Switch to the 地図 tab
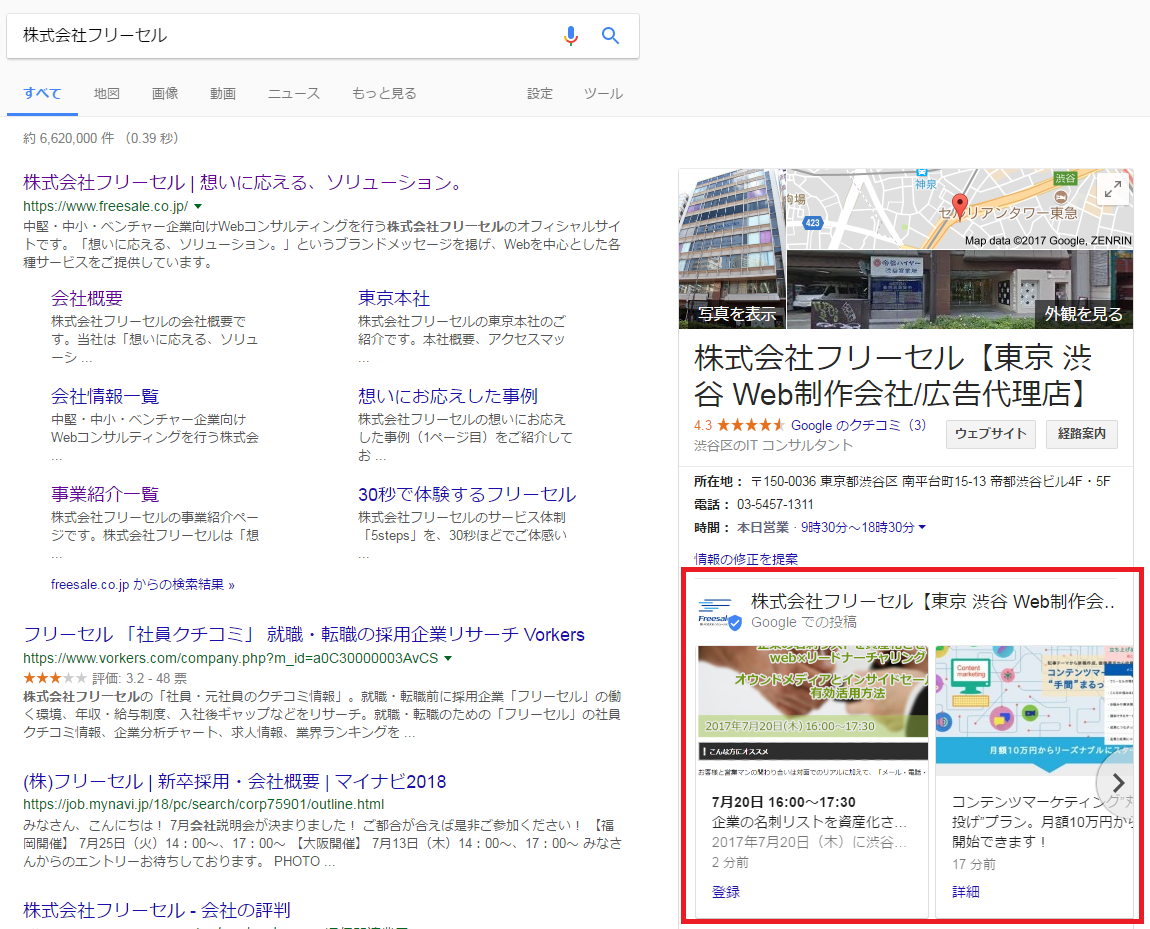Screen dimensions: 1150x929 coord(106,94)
